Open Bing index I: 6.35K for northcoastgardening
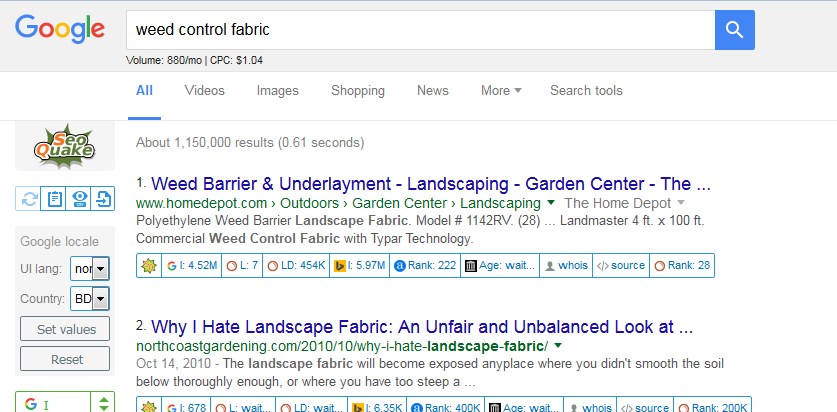 [x=376, y=407]
